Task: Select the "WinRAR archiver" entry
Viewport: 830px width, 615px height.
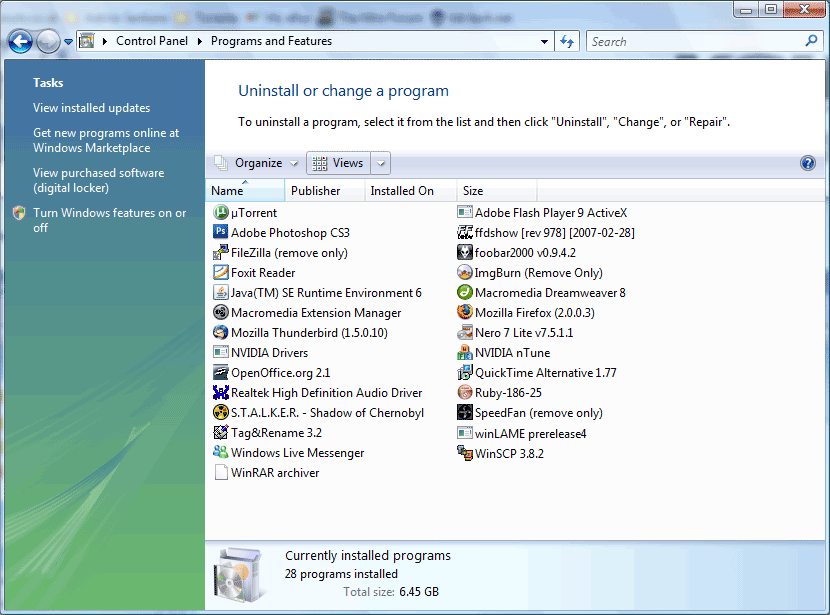Action: 266,473
